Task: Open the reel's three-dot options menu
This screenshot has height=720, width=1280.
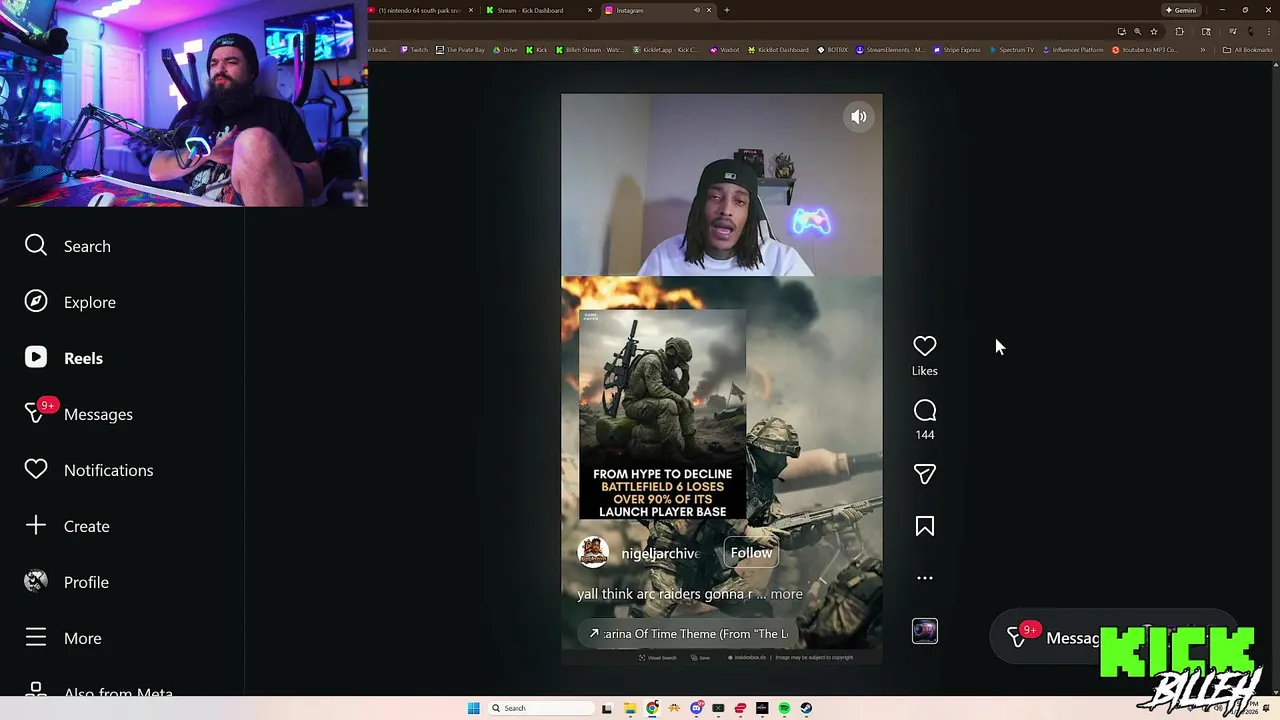Action: coord(925,578)
